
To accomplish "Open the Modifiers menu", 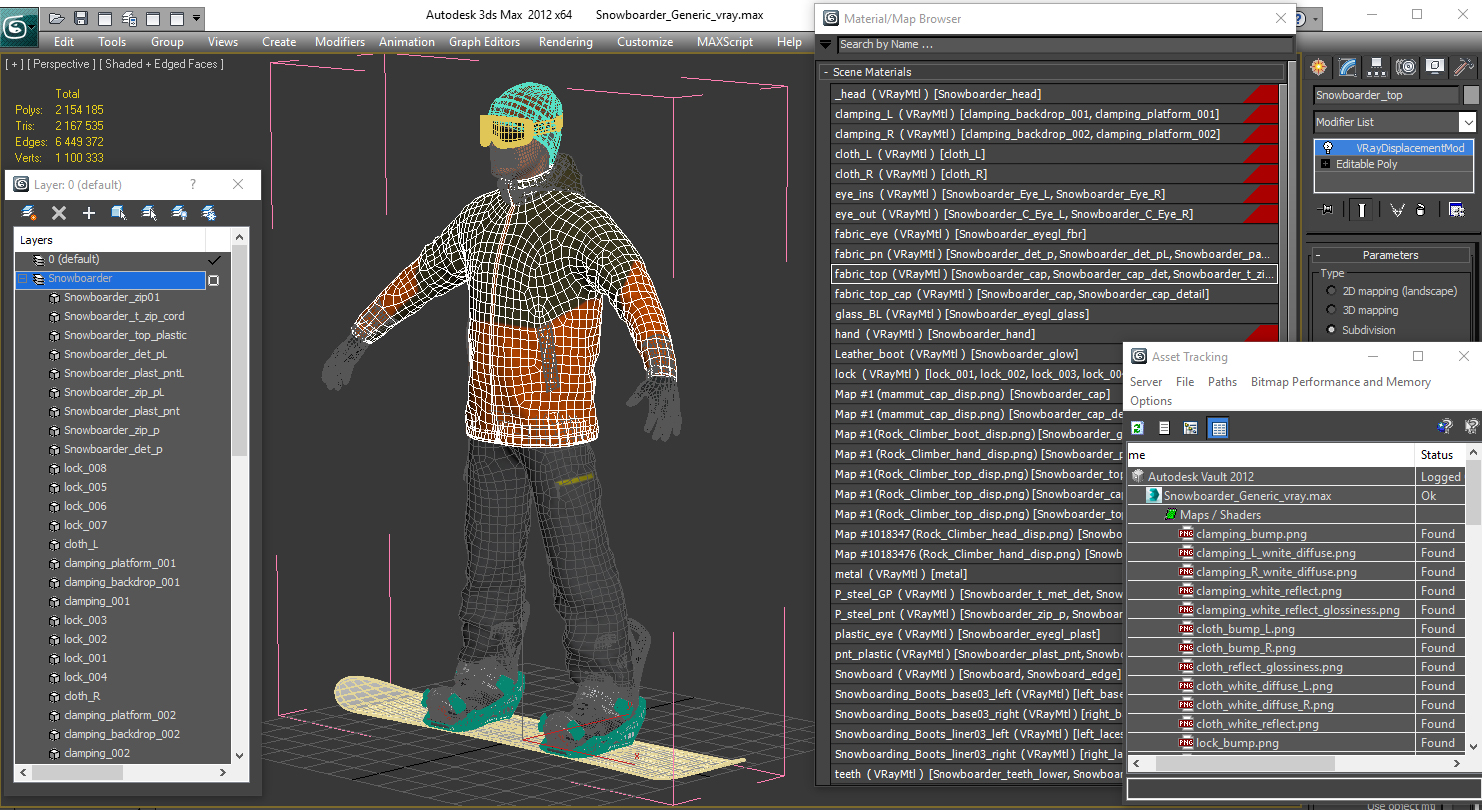I will coord(340,42).
